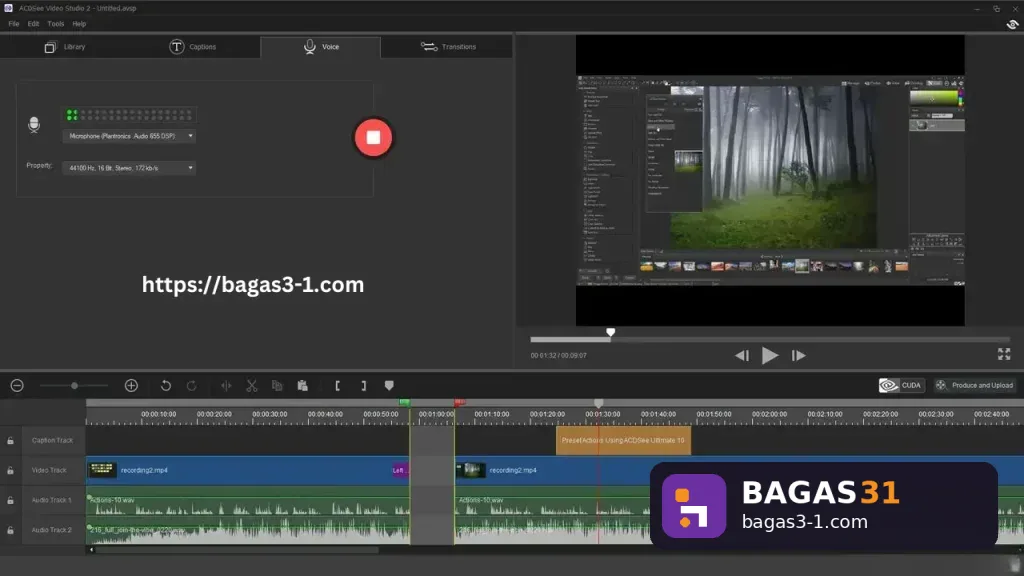Viewport: 1024px width, 576px height.
Task: Open the Tools menu
Action: click(56, 24)
